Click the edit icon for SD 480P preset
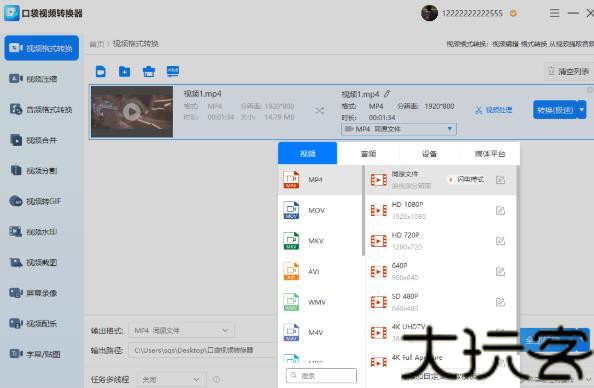Screen dimensions: 594x388 coord(500,302)
